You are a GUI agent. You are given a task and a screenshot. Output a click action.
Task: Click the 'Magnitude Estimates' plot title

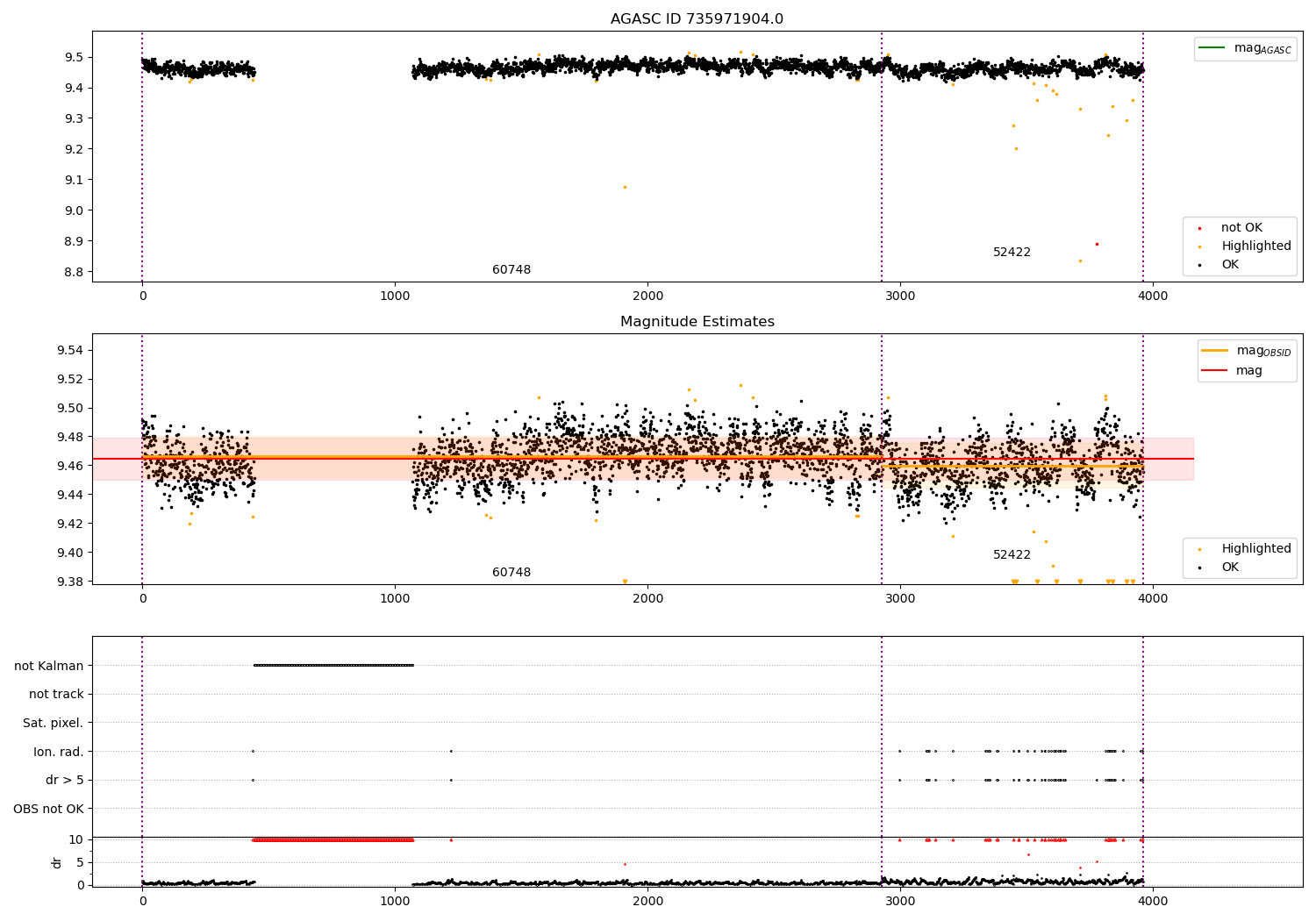click(697, 322)
